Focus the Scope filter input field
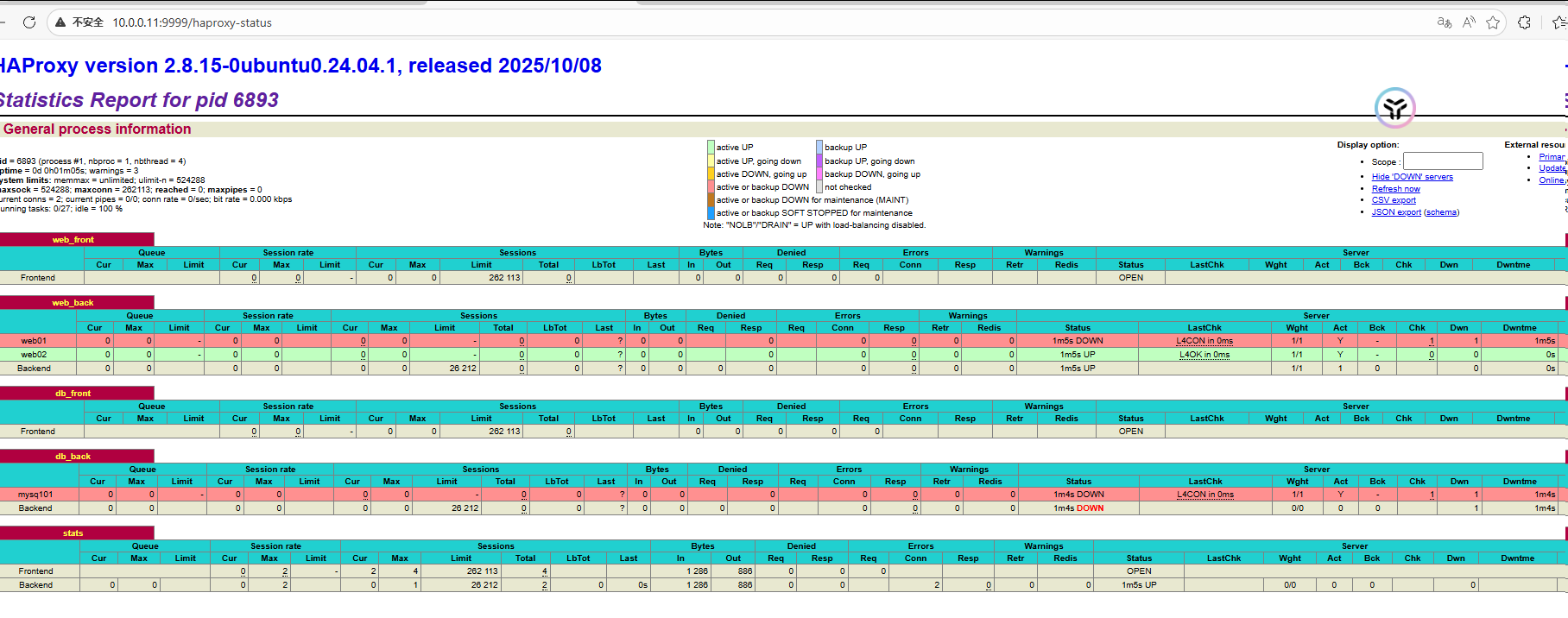This screenshot has height=618, width=1568. tap(1443, 161)
